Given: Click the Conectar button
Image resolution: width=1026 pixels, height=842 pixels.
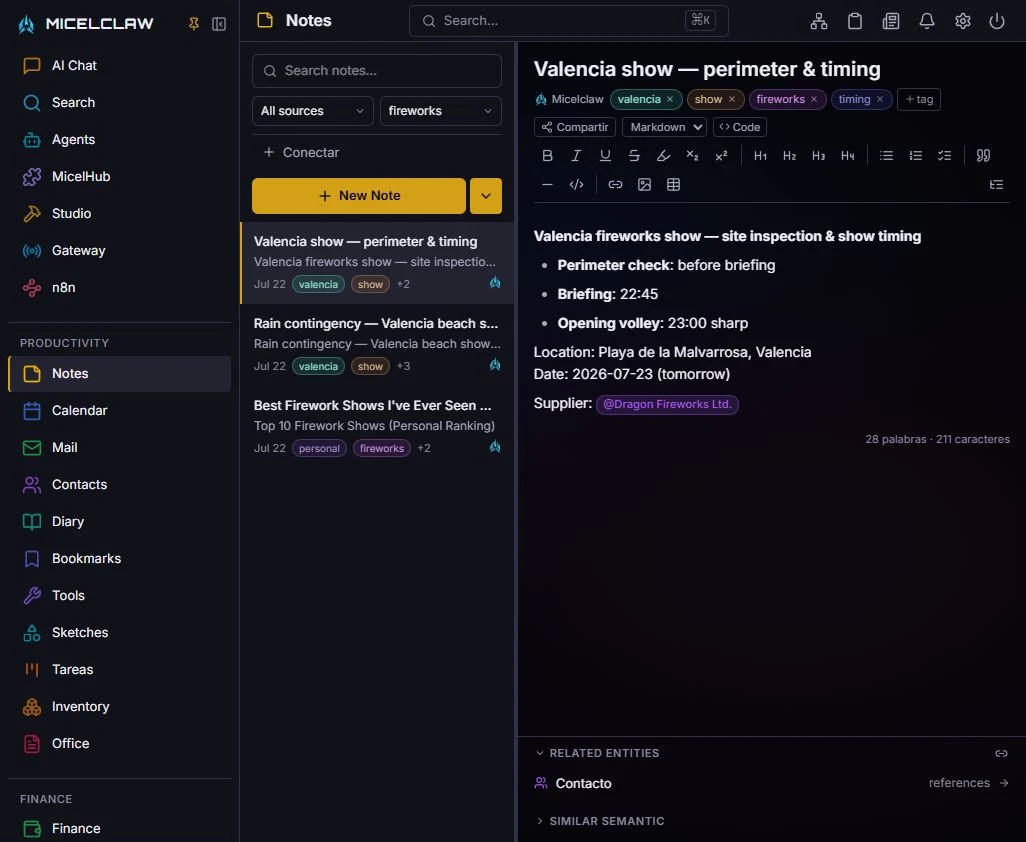Looking at the screenshot, I should point(302,152).
